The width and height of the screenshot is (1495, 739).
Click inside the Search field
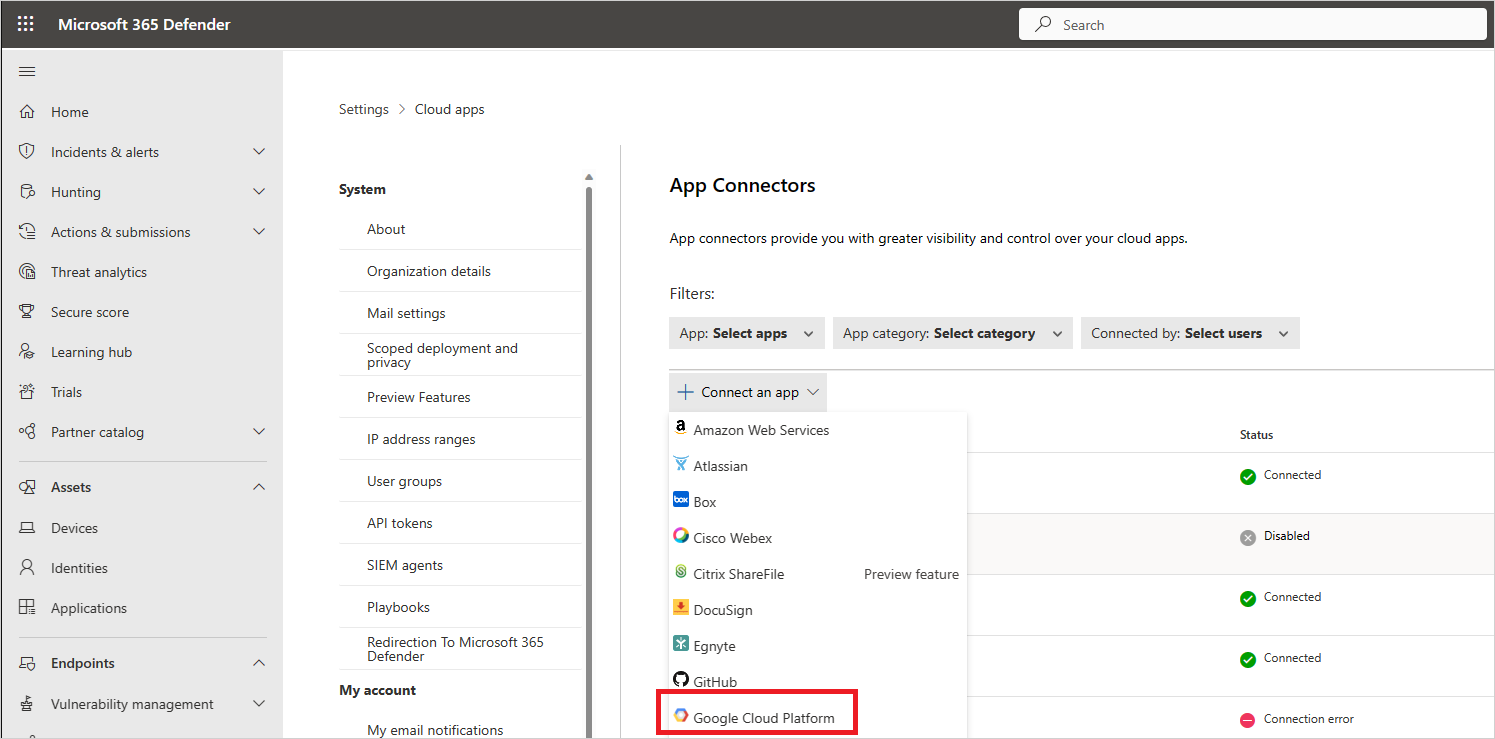[x=1252, y=24]
